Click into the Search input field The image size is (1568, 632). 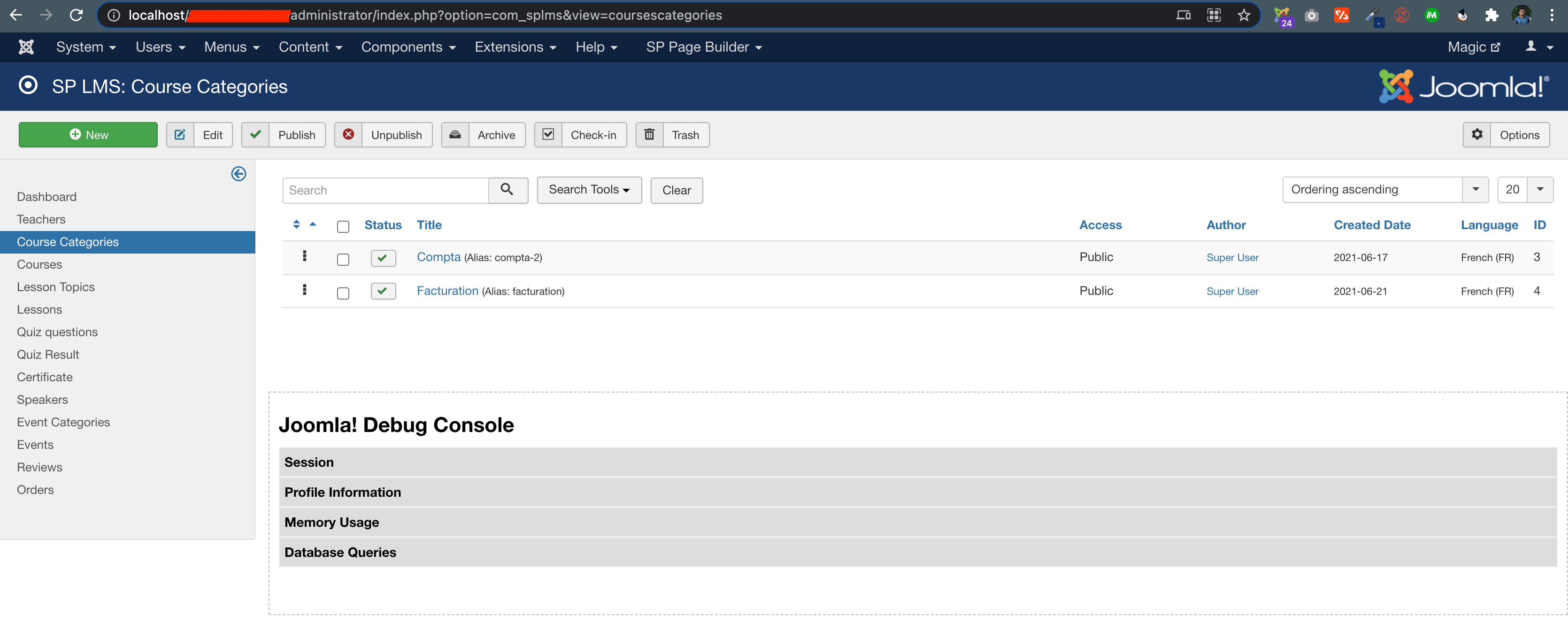pos(385,190)
